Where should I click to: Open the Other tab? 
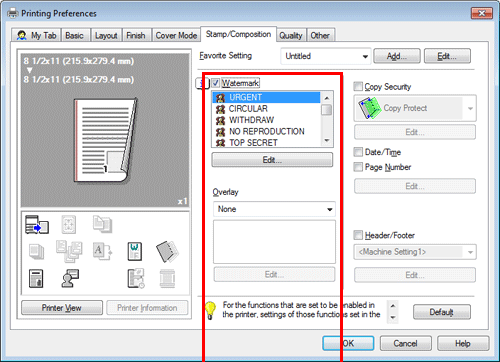point(320,35)
